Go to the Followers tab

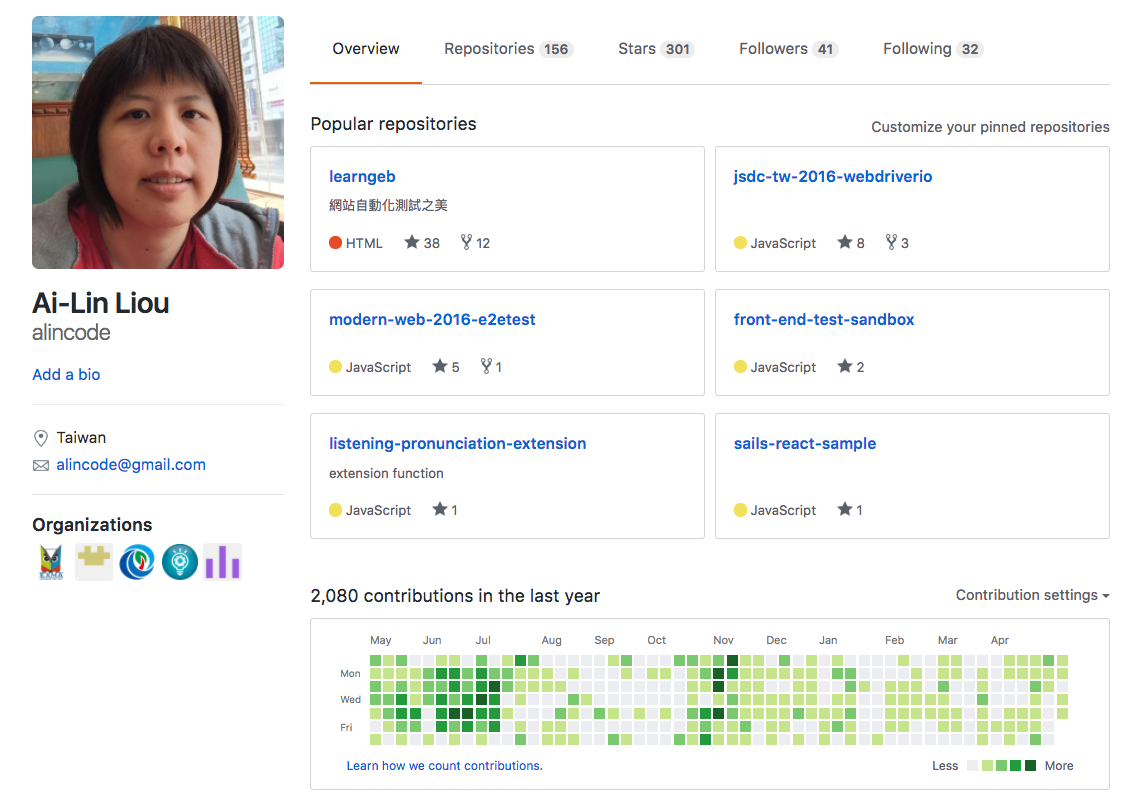coord(788,49)
